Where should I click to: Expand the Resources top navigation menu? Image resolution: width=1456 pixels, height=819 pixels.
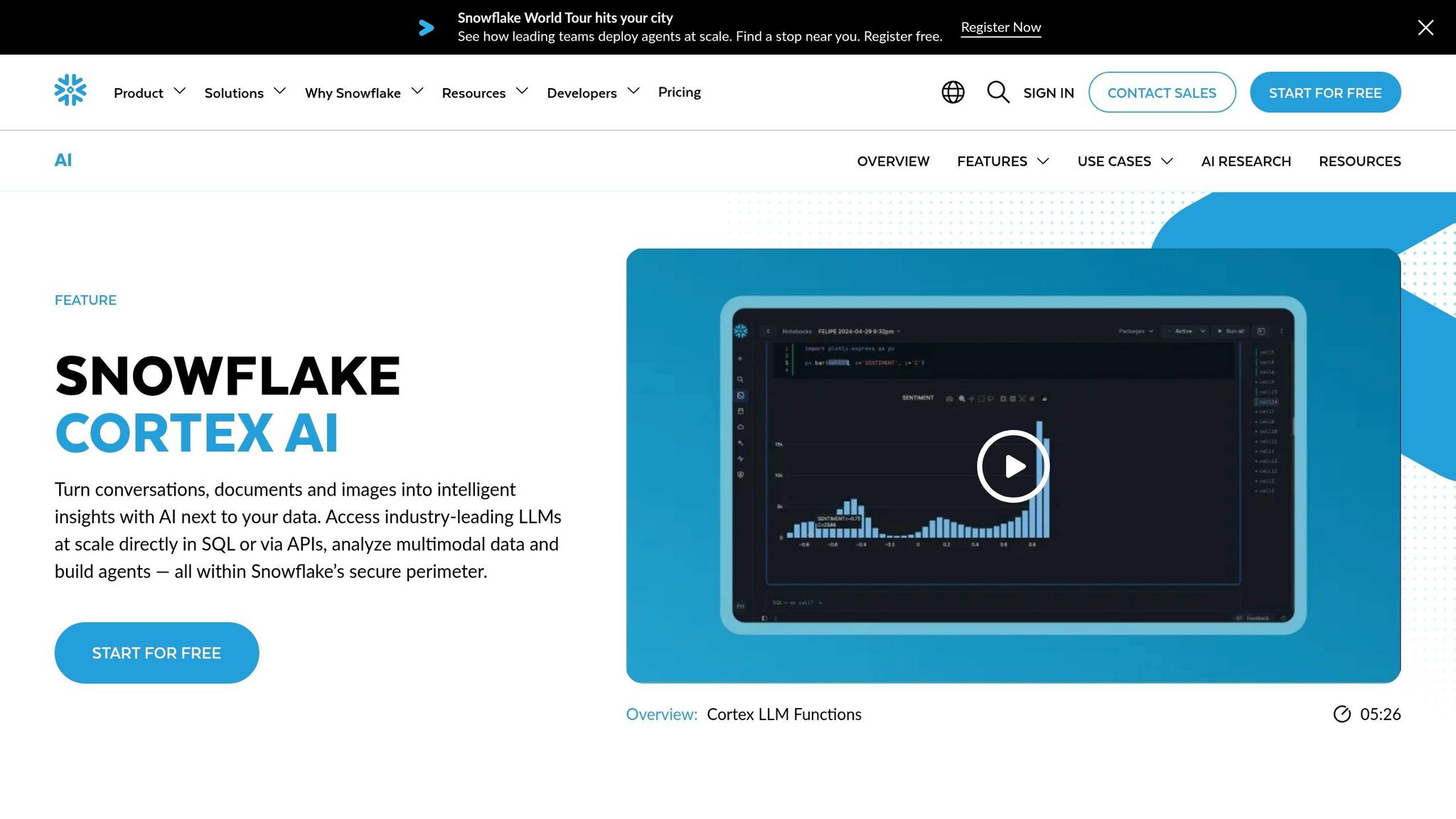(x=485, y=92)
